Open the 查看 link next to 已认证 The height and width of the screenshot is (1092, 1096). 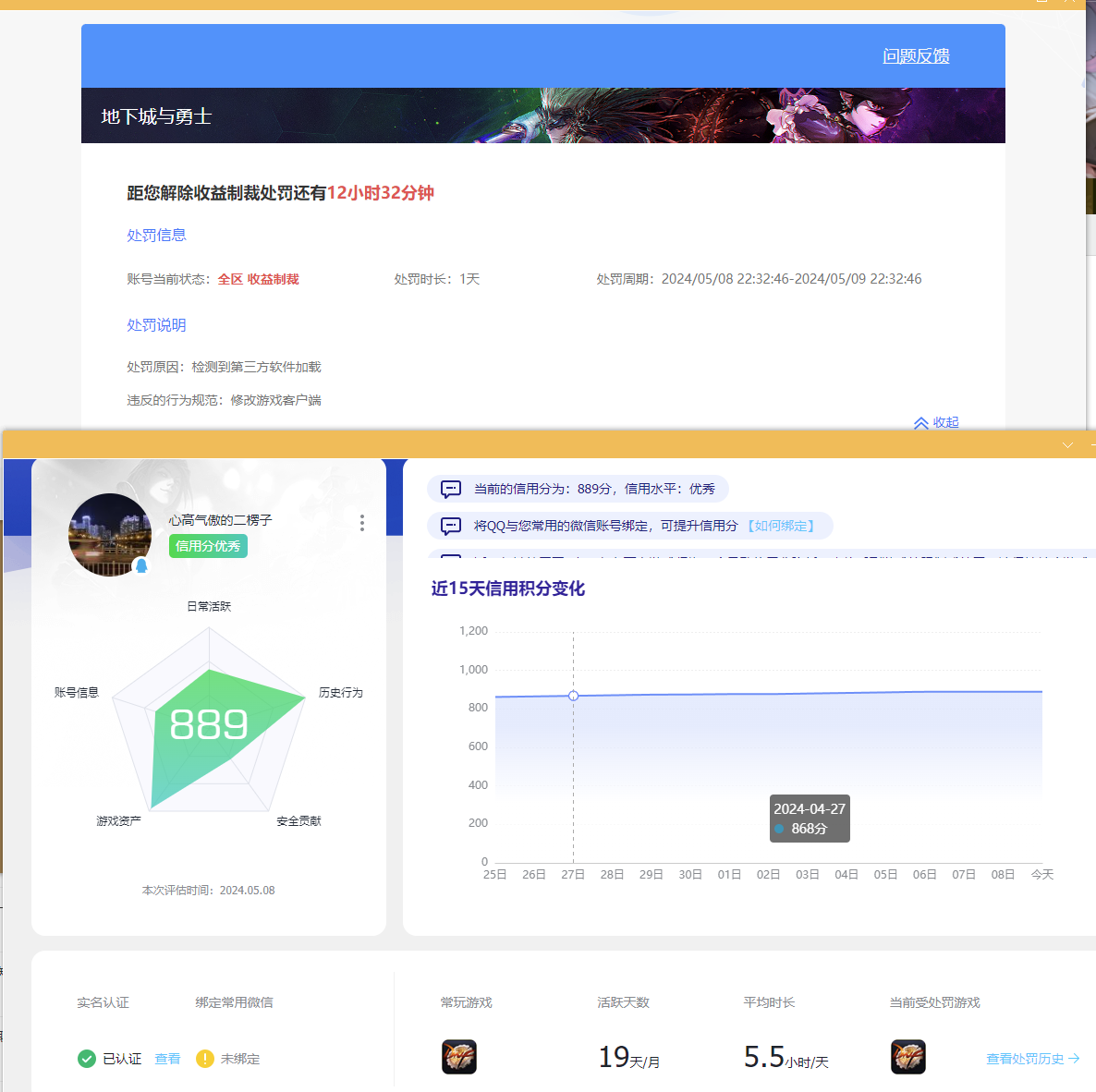coord(168,1059)
